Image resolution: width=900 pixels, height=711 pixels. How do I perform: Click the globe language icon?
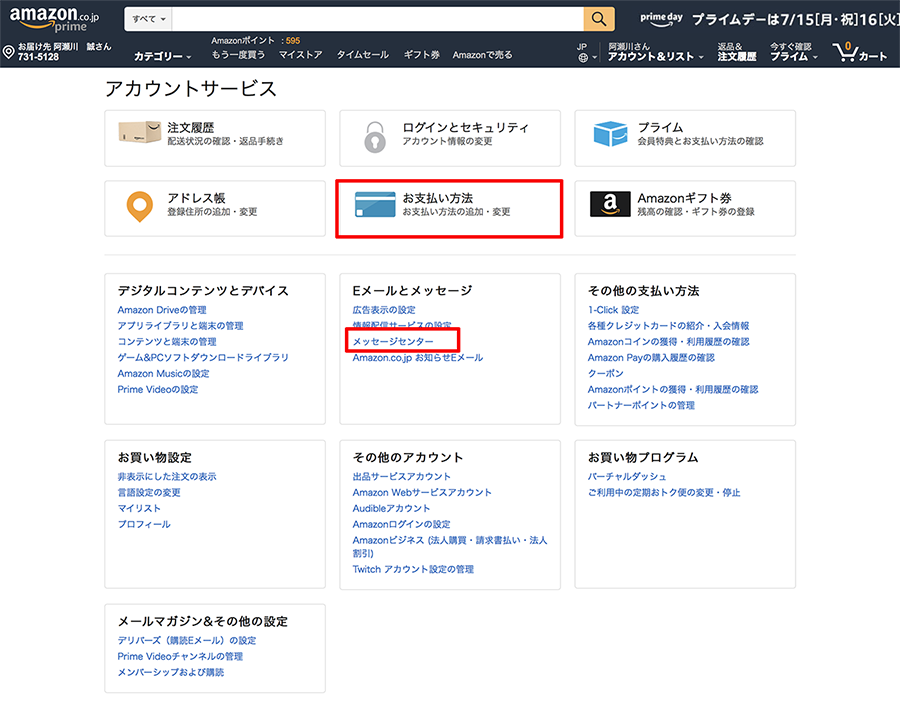583,57
